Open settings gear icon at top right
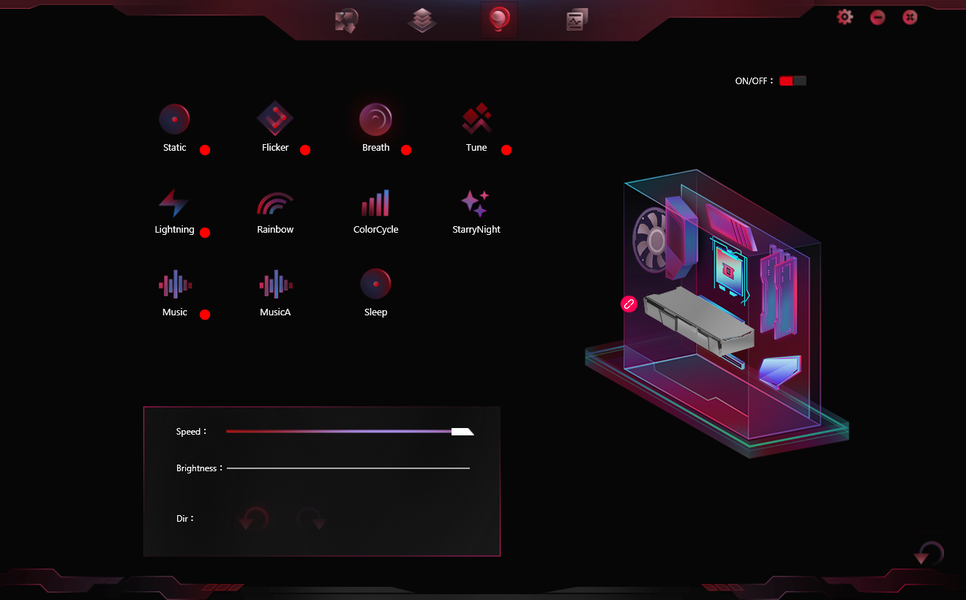 point(845,17)
